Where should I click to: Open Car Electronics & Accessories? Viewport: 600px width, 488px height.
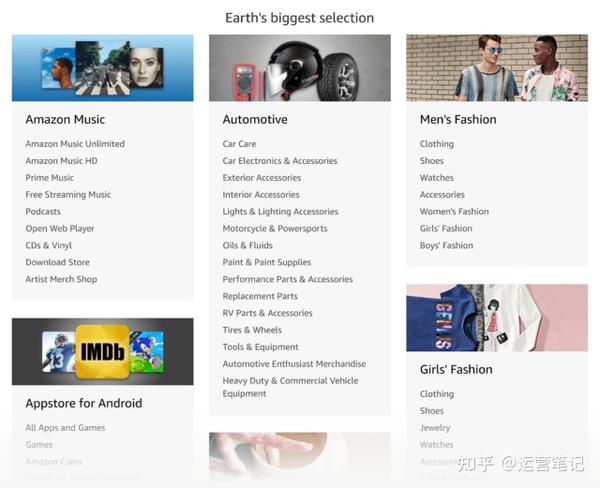click(280, 161)
